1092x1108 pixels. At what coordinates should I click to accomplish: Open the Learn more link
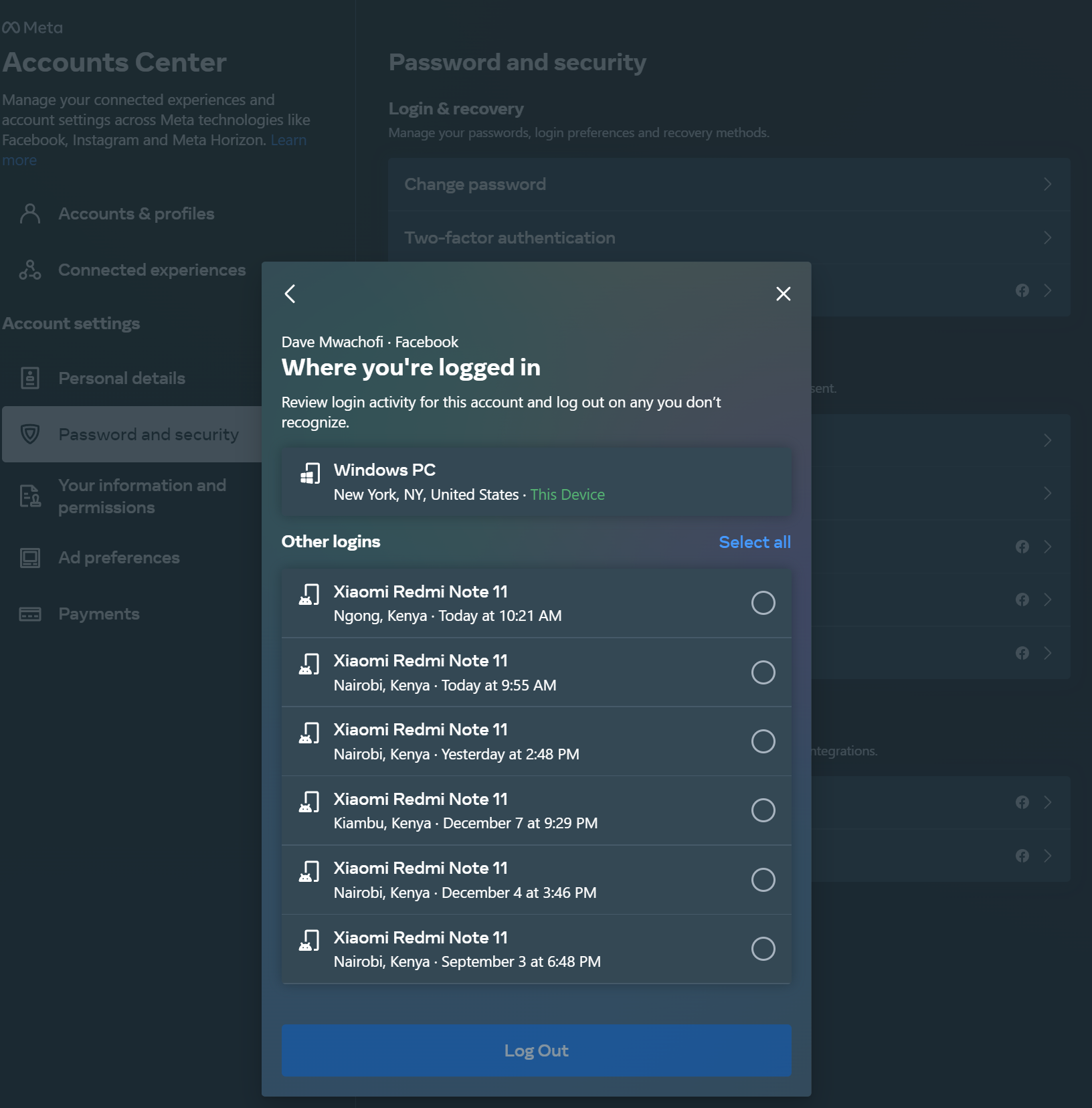pos(288,140)
